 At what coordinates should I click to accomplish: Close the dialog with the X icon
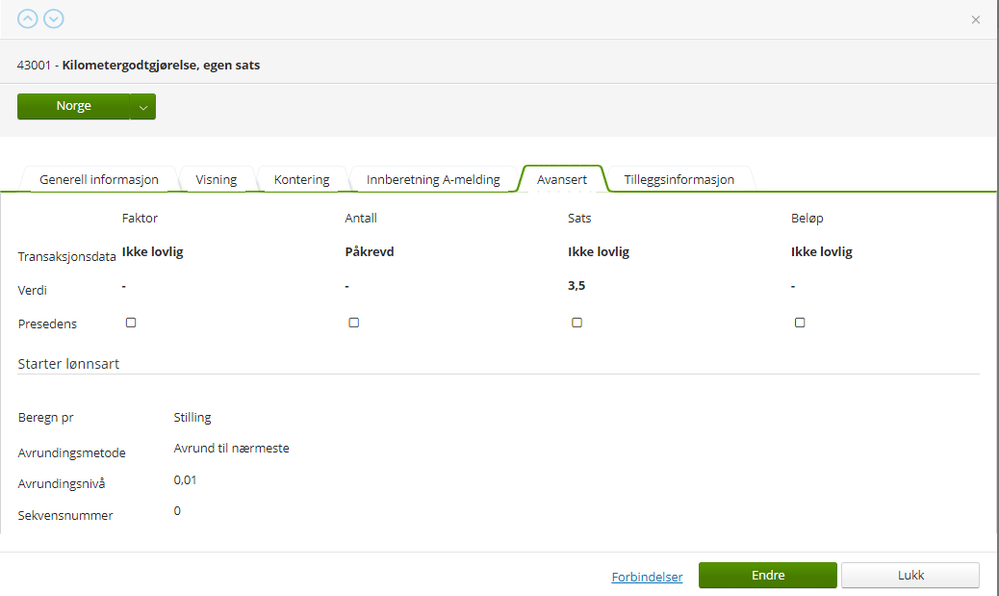coord(975,20)
